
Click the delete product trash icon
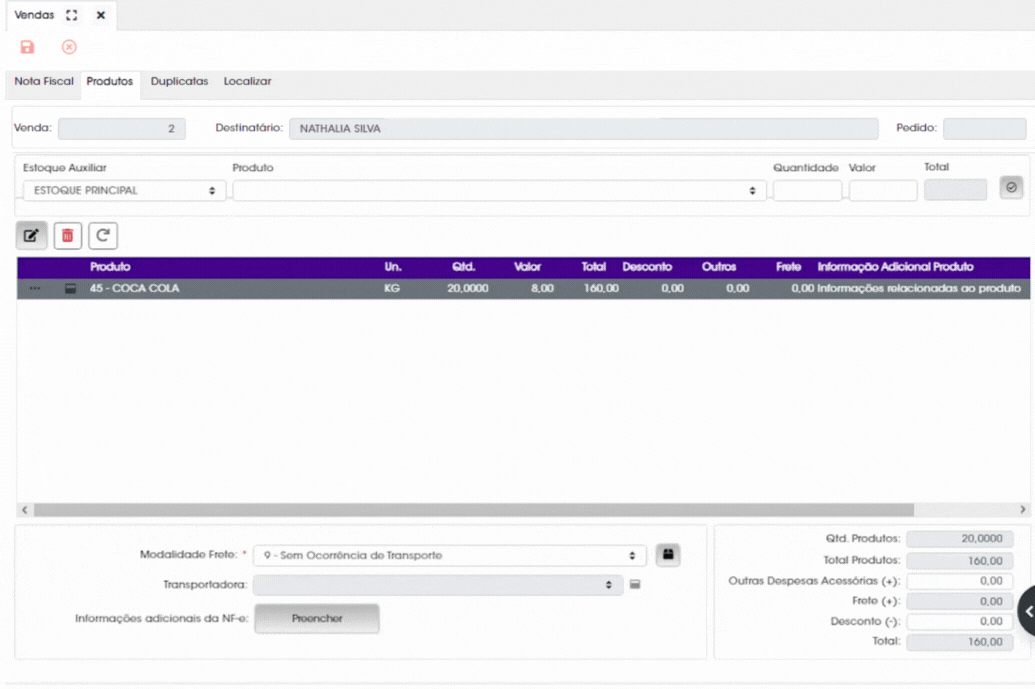point(67,236)
